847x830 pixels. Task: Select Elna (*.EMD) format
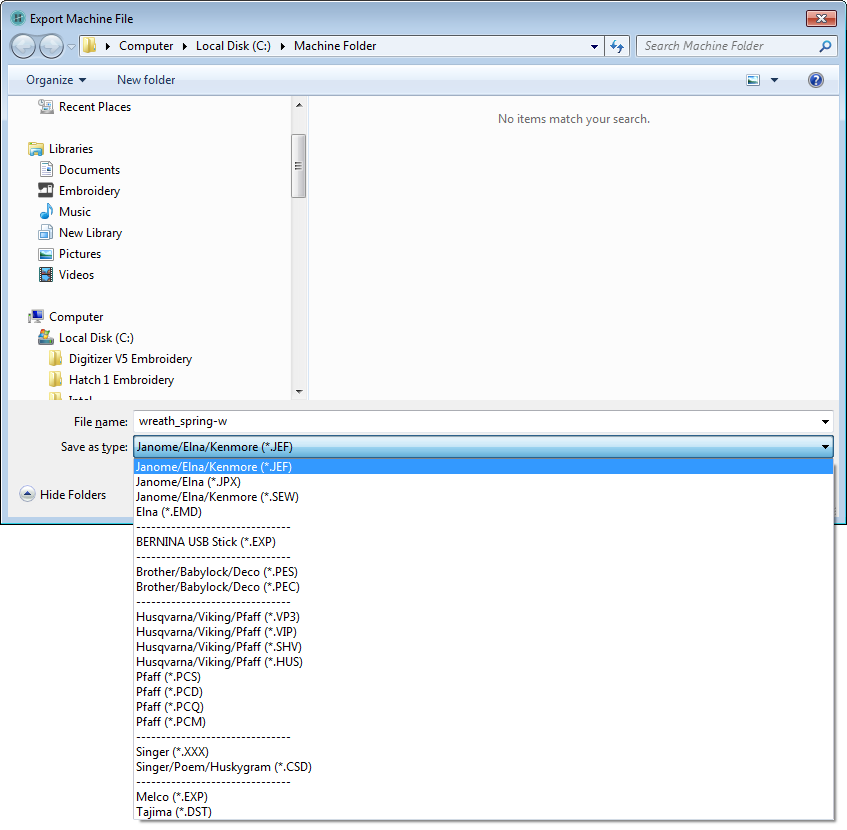[483, 512]
